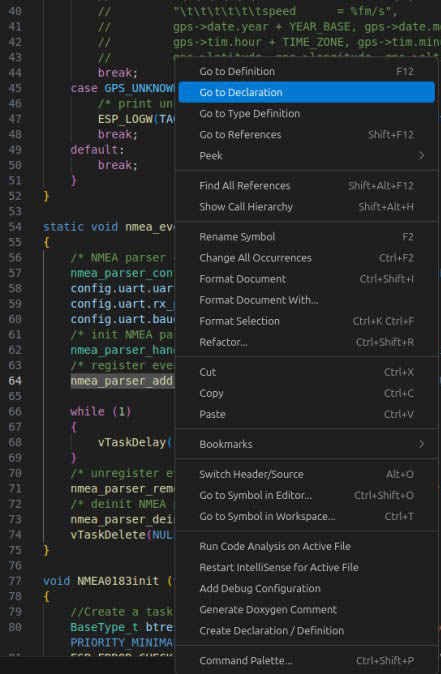Select Run Code Analysis on Active File
441x674 pixels.
pyautogui.click(x=306, y=547)
